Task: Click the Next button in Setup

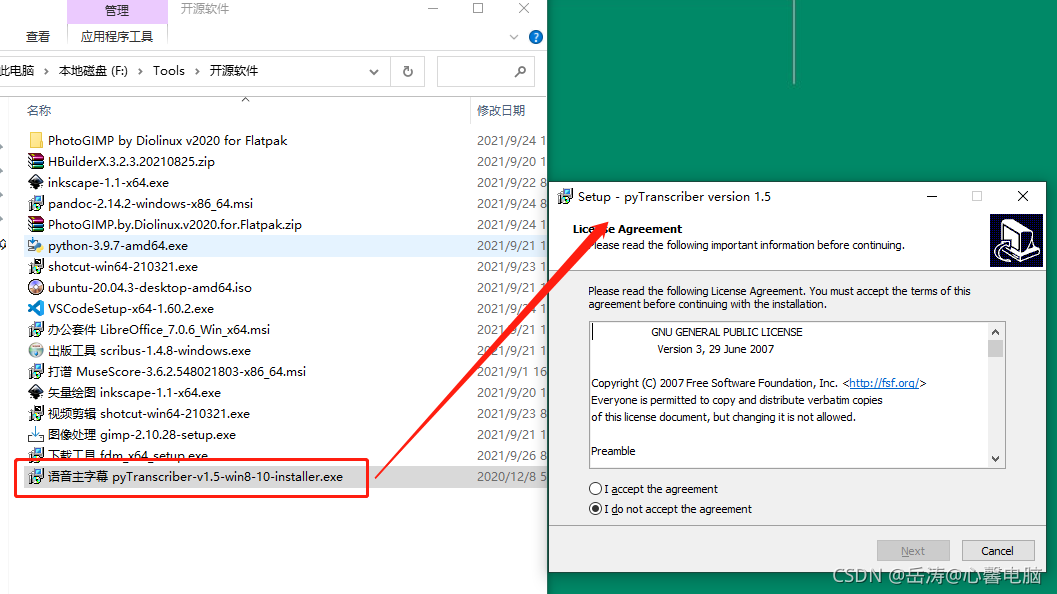Action: (x=913, y=551)
